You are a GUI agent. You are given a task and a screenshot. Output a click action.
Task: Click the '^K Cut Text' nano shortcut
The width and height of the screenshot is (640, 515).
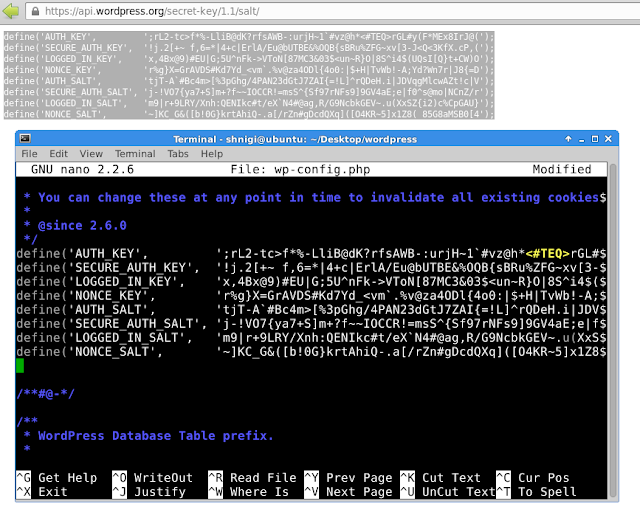440,478
